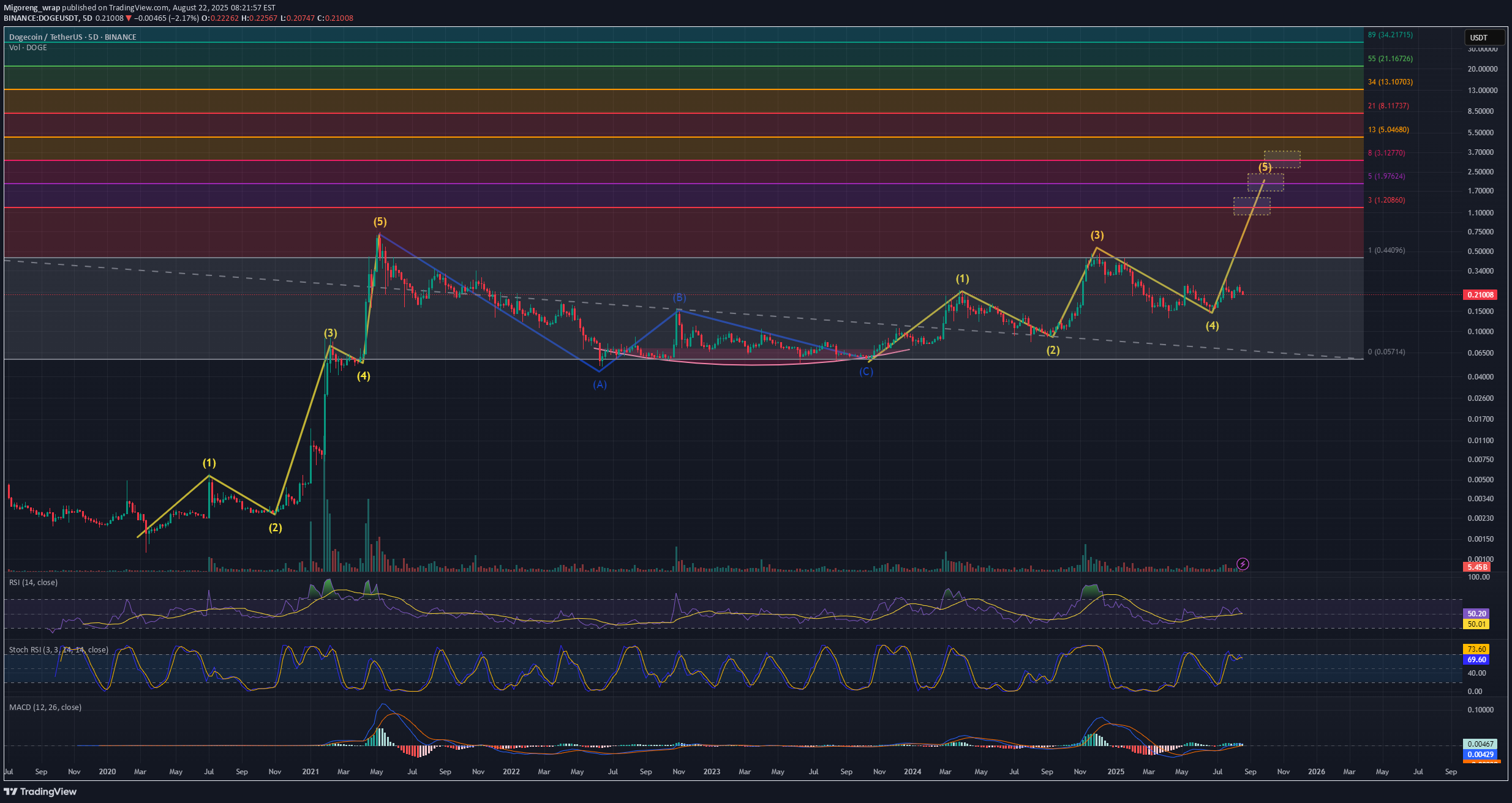This screenshot has height=803, width=1512.
Task: Select the Fibonacci level 13 (5.04680)
Action: (1388, 130)
